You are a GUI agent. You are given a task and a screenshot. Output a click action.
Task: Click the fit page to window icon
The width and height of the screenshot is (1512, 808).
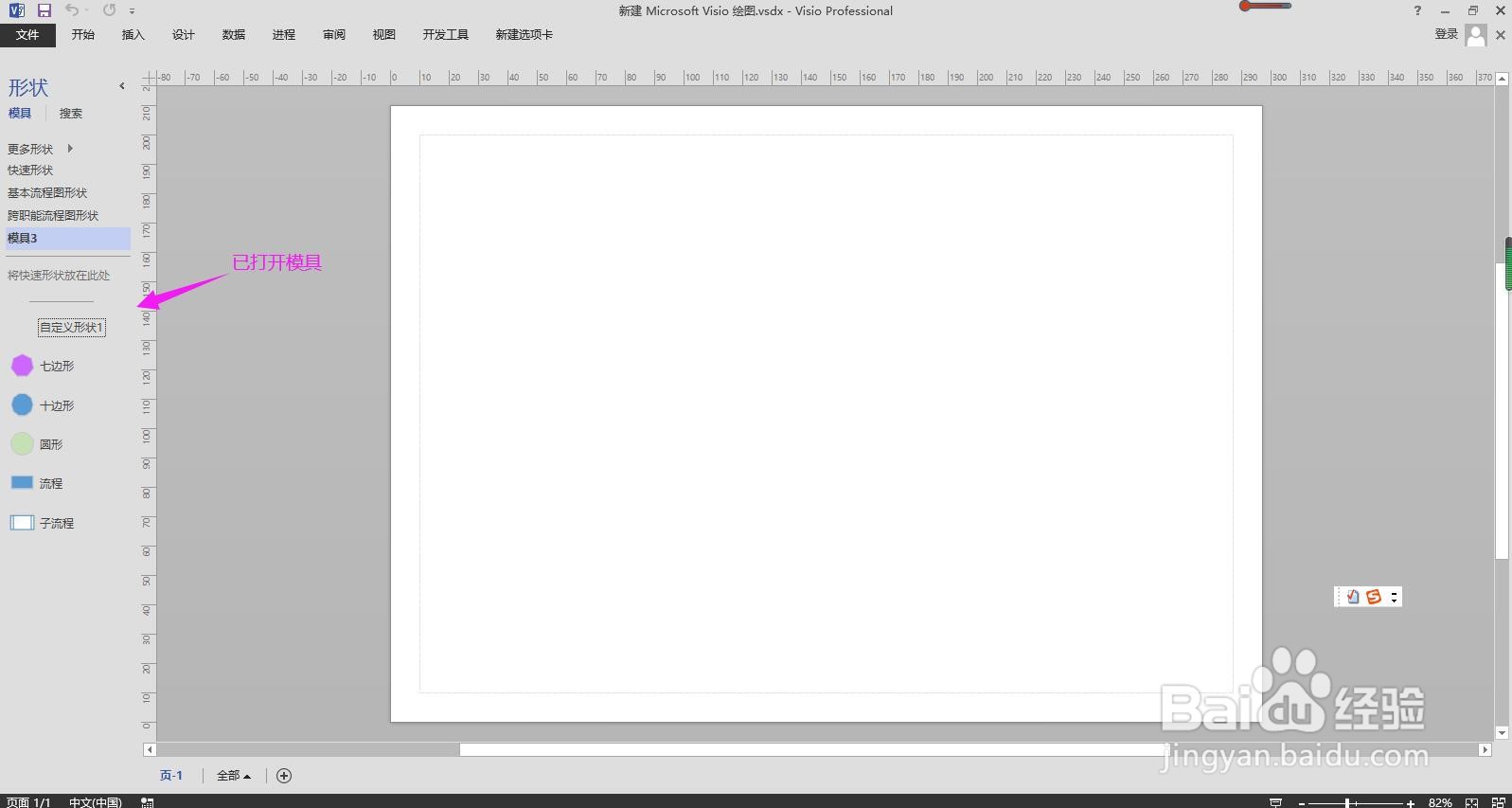(1471, 802)
